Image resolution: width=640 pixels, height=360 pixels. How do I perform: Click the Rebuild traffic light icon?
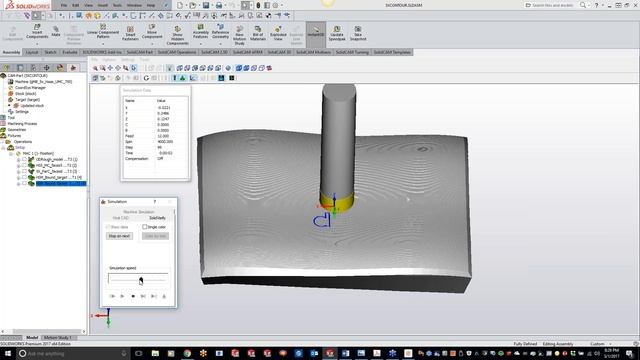point(258,5)
